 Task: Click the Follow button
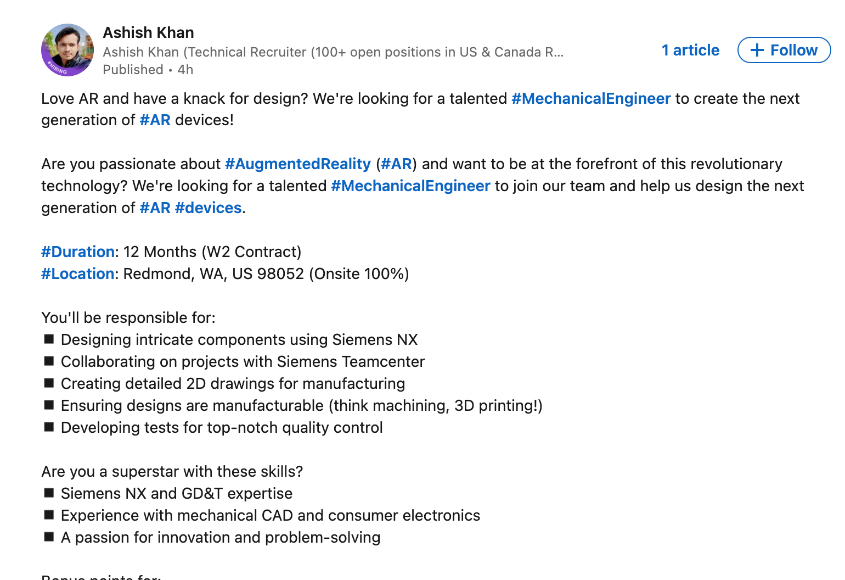784,50
